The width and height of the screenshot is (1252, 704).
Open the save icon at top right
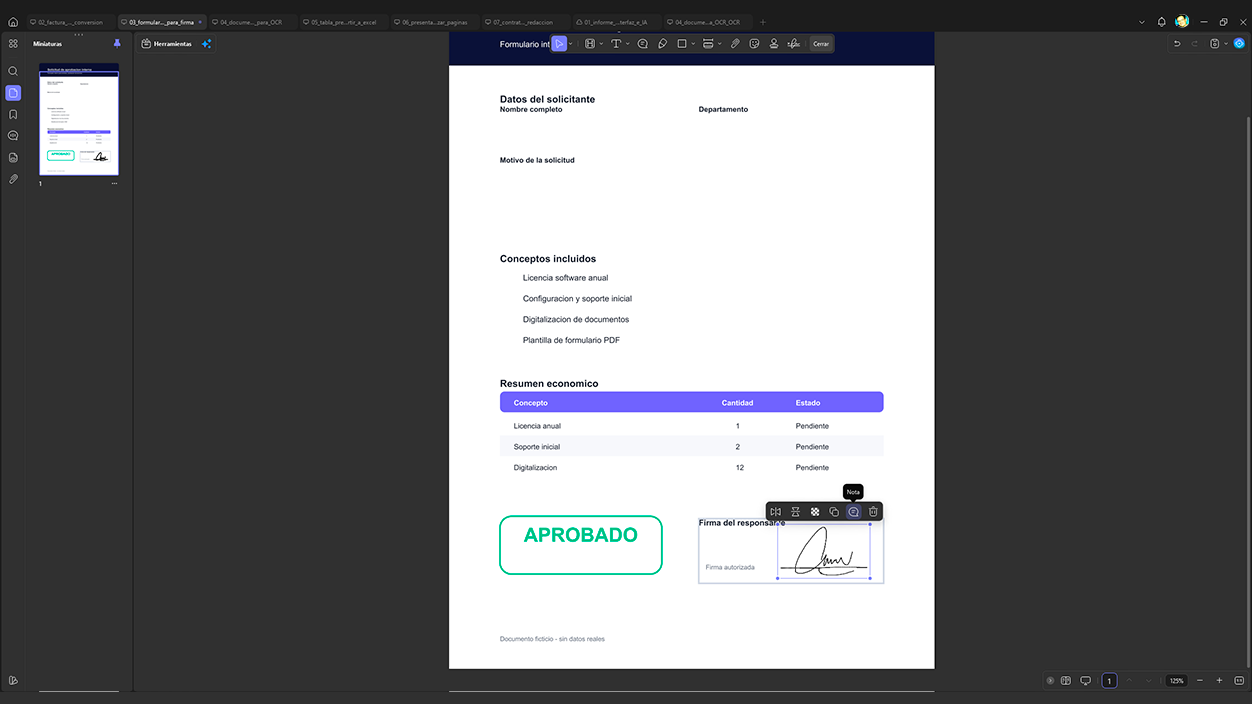click(1214, 44)
